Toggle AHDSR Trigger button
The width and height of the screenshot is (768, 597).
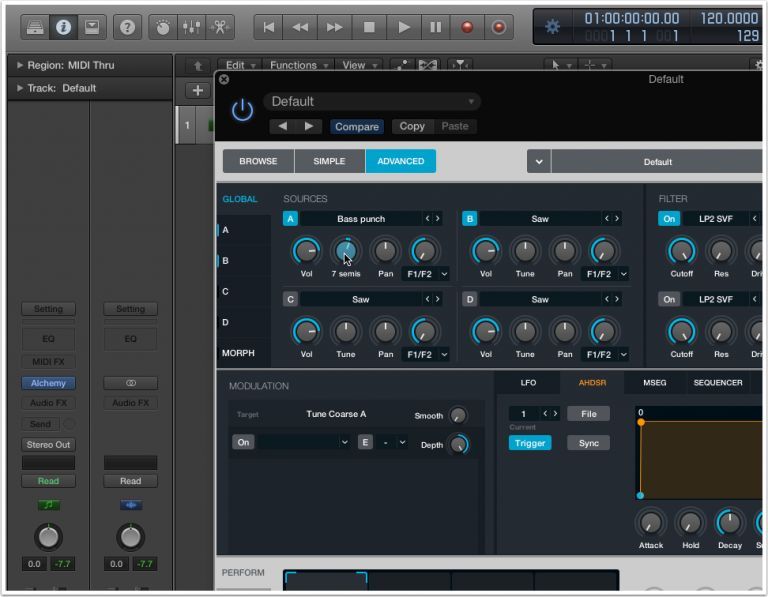point(530,443)
